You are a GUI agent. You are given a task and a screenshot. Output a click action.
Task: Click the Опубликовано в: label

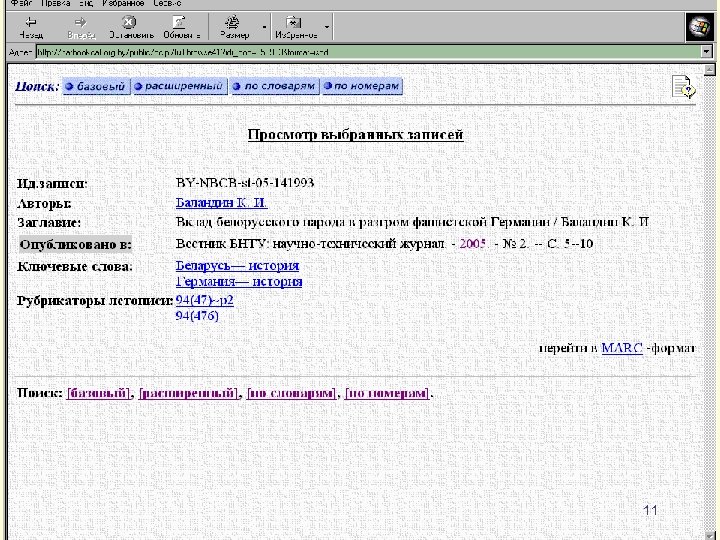point(75,244)
